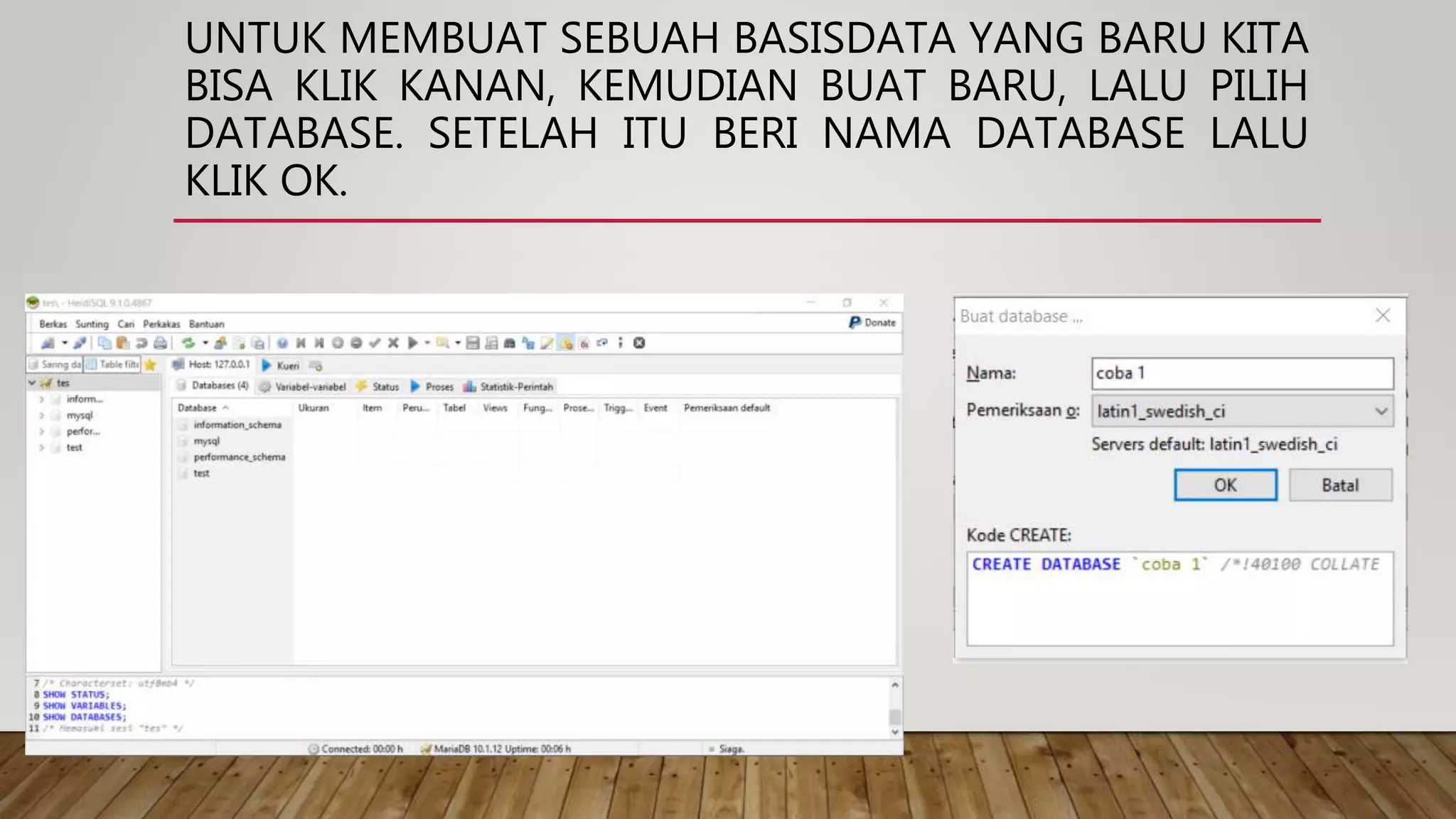Click the database filter field
1456x819 pixels.
coord(55,365)
